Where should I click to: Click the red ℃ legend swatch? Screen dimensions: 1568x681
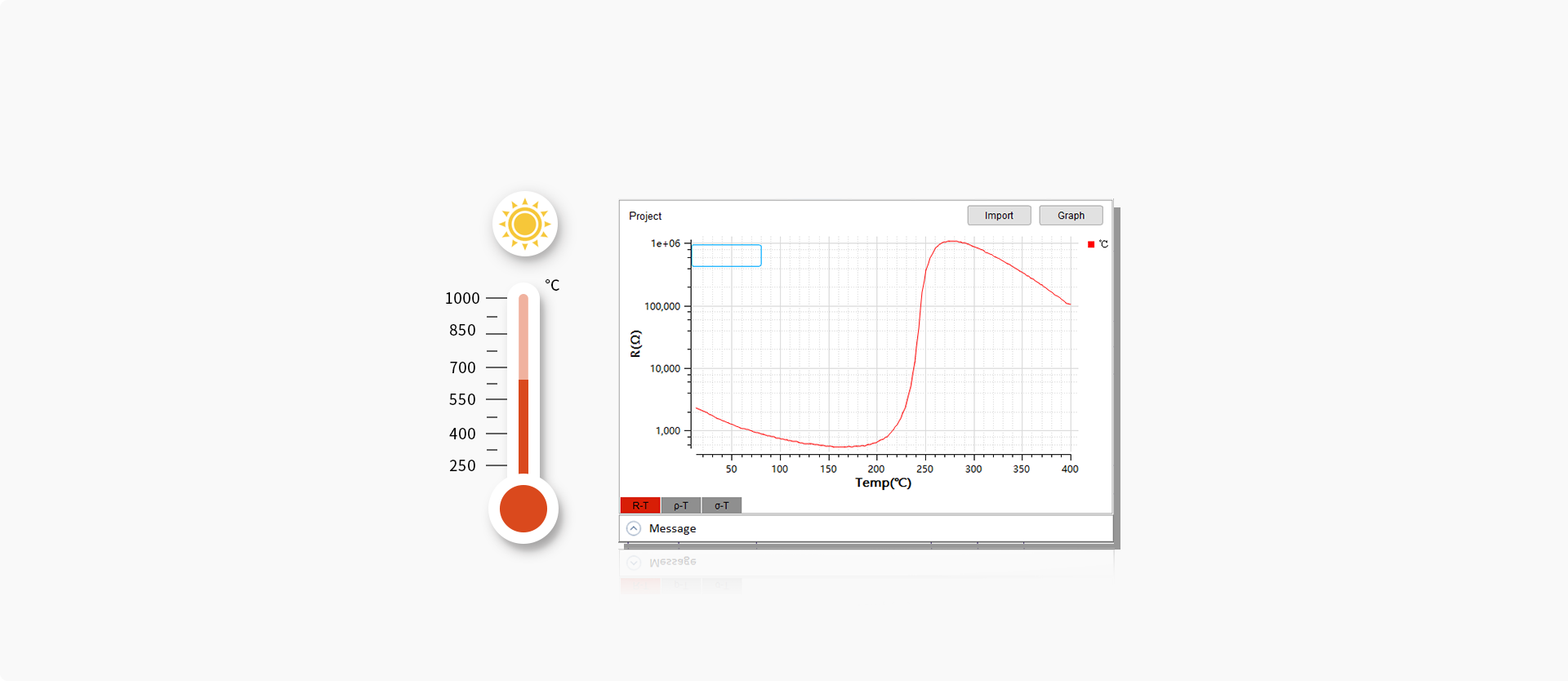pos(1091,244)
